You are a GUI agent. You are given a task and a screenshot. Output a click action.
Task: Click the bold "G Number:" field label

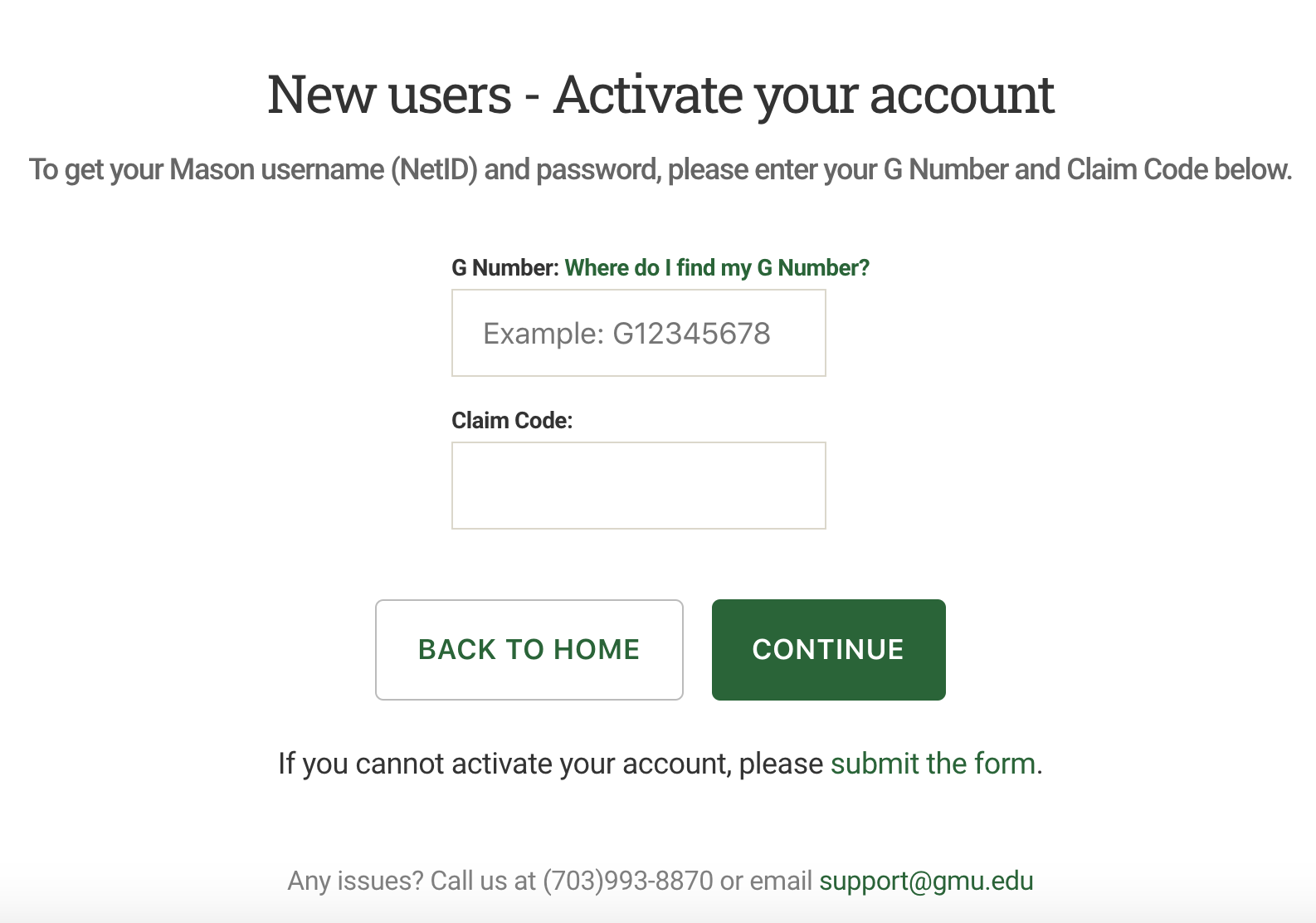coord(504,268)
